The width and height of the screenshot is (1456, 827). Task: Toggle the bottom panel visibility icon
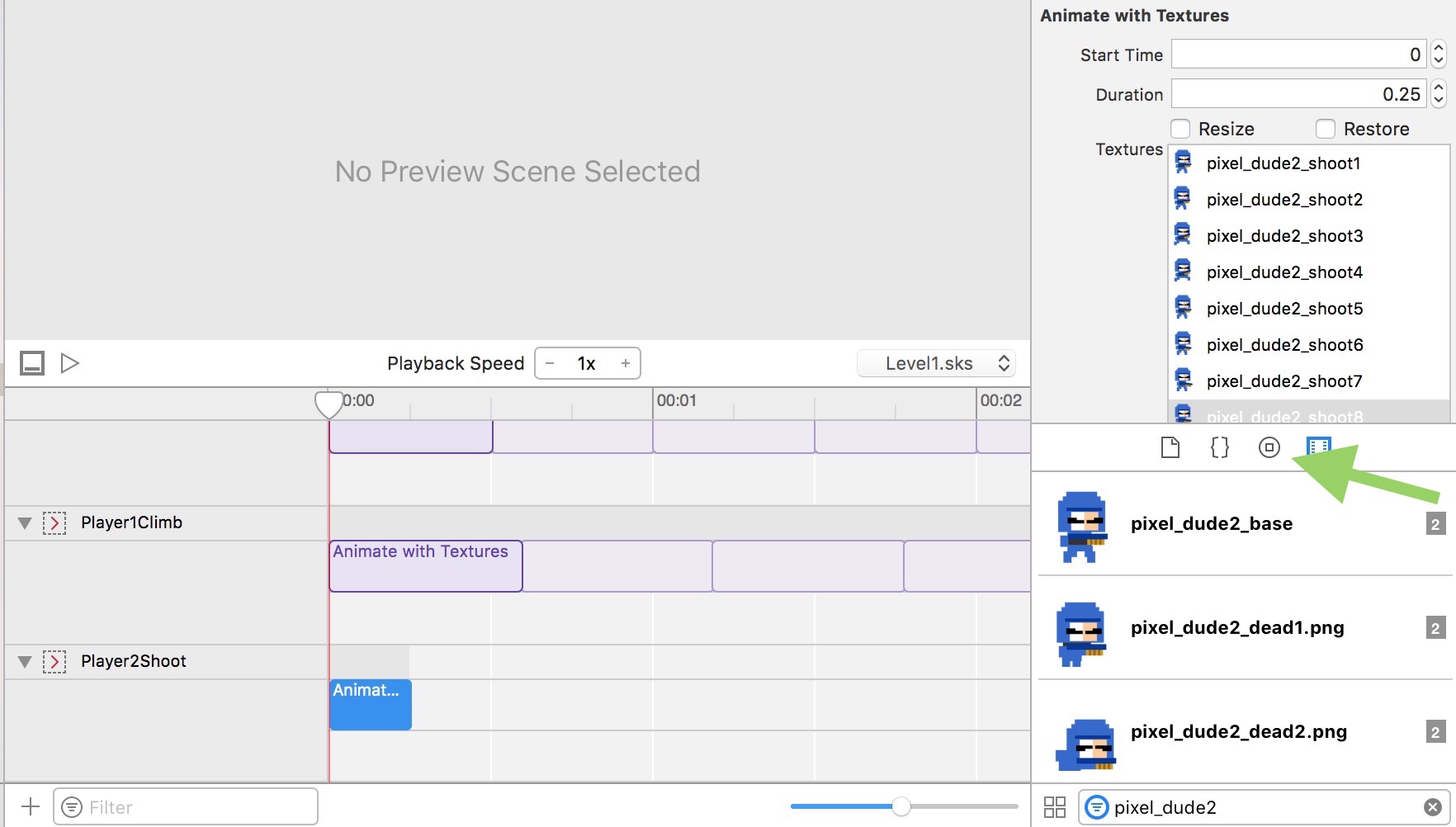[x=32, y=363]
